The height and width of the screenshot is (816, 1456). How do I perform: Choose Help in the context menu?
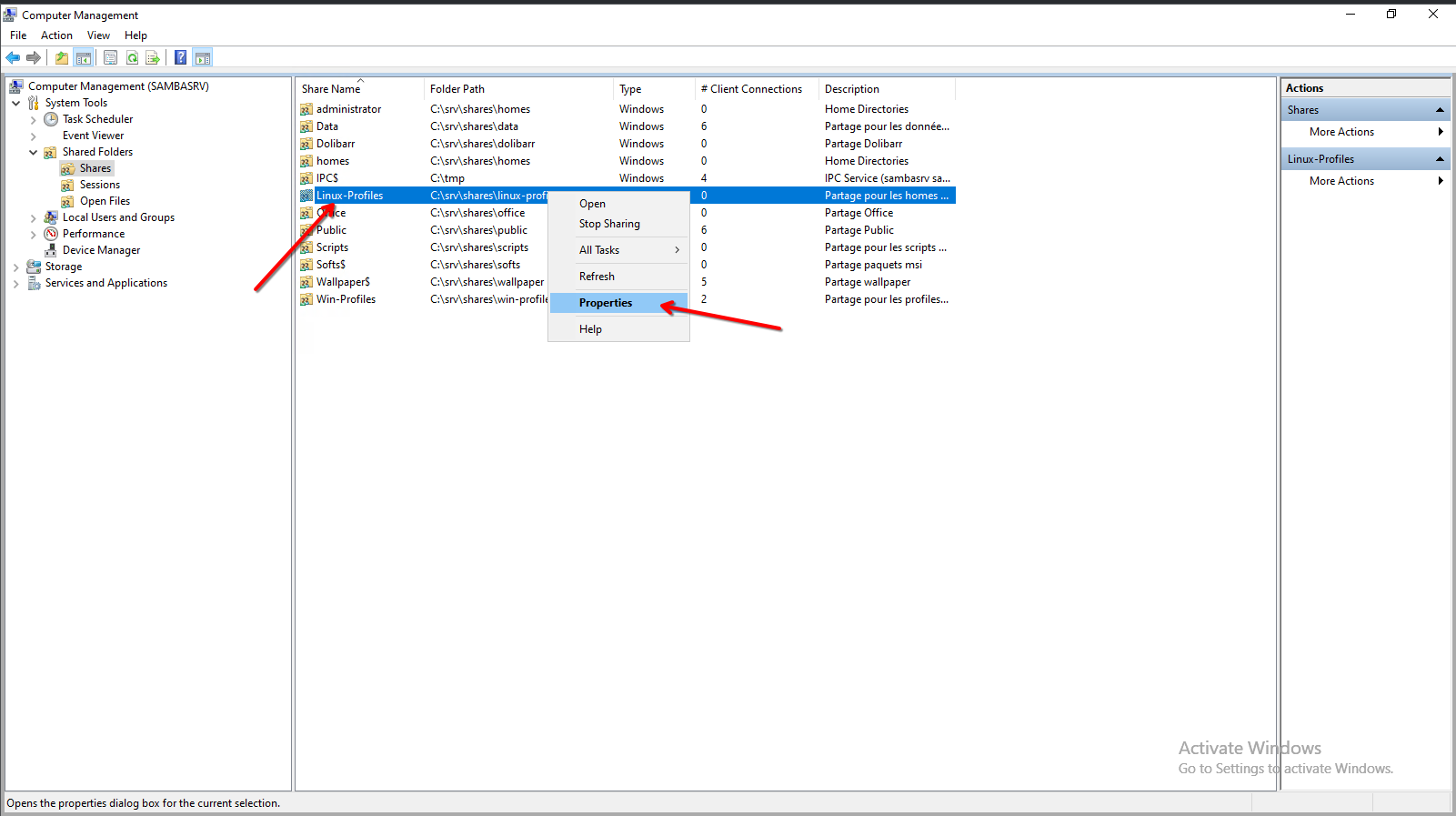(618, 329)
